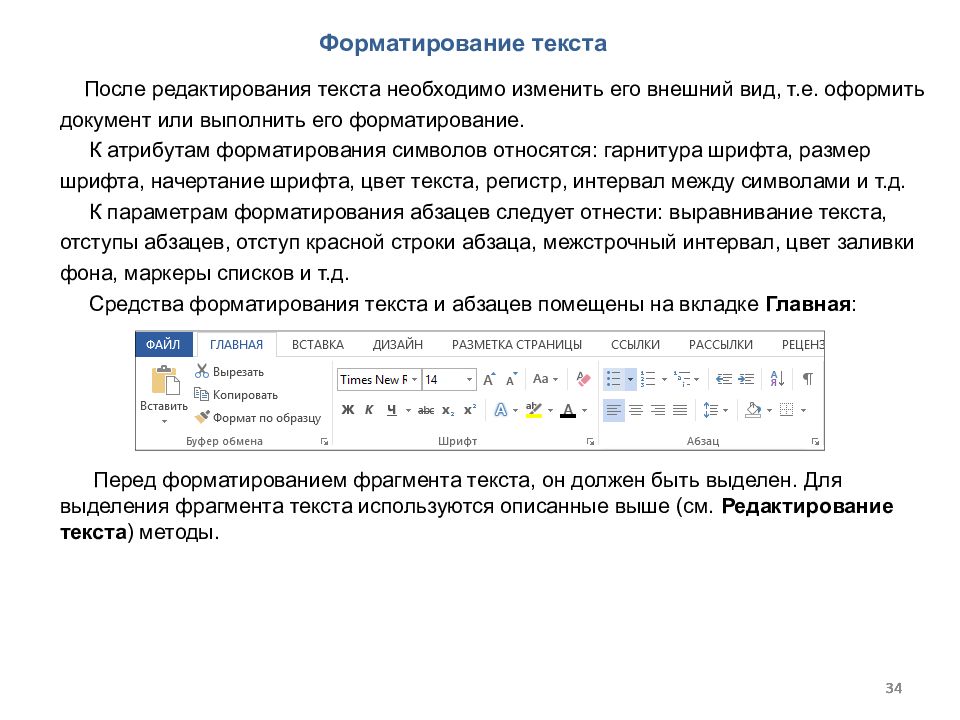
Task: Align text to the right
Action: (x=658, y=410)
